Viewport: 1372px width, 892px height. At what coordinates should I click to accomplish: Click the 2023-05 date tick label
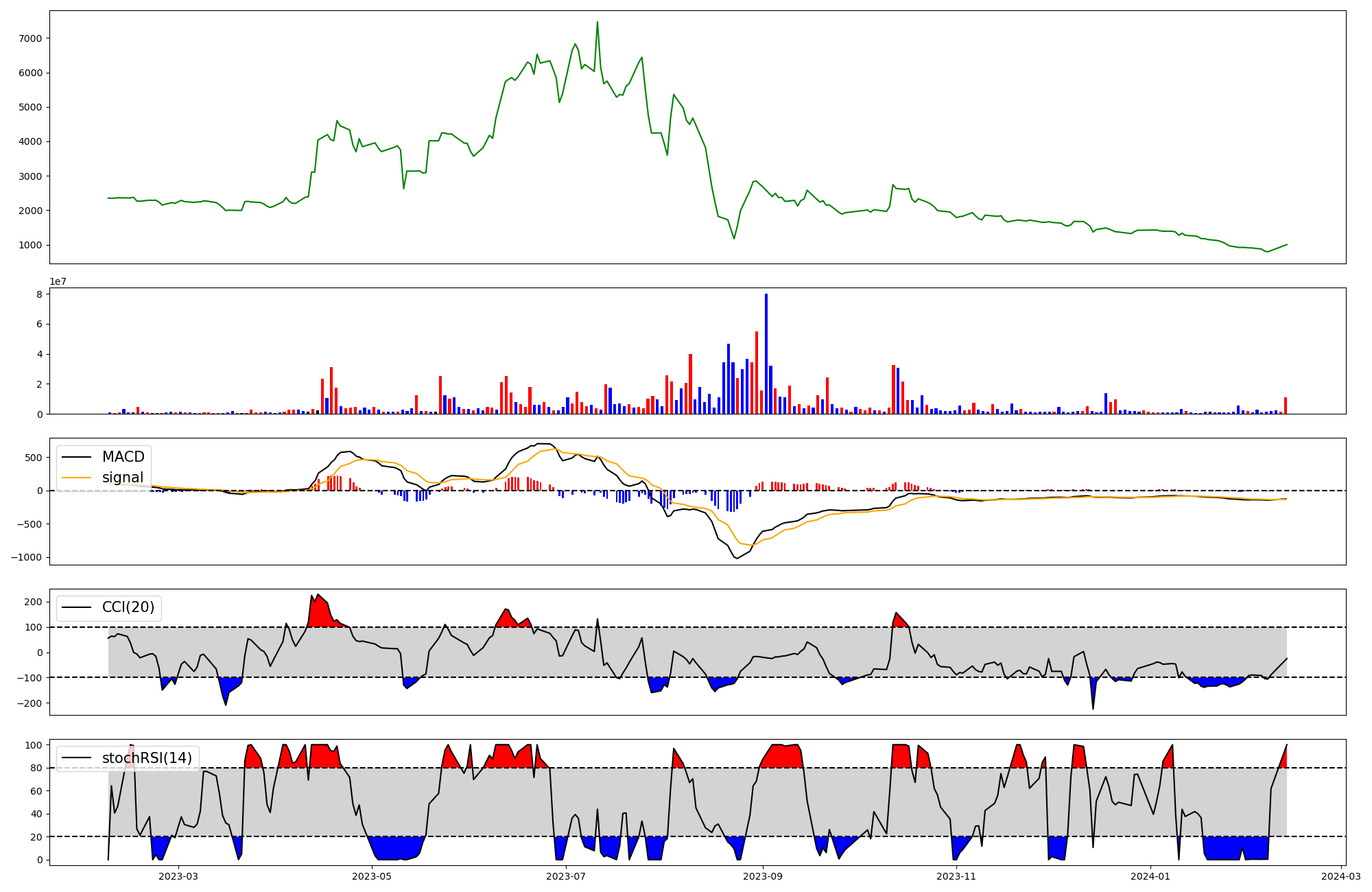(372, 876)
